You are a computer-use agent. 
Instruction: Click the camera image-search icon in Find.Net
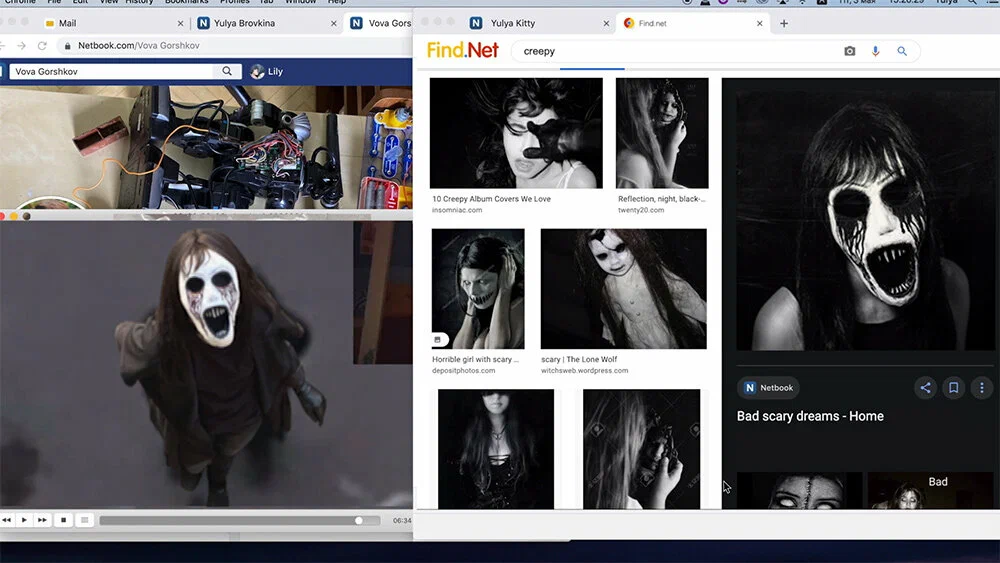pyautogui.click(x=849, y=51)
